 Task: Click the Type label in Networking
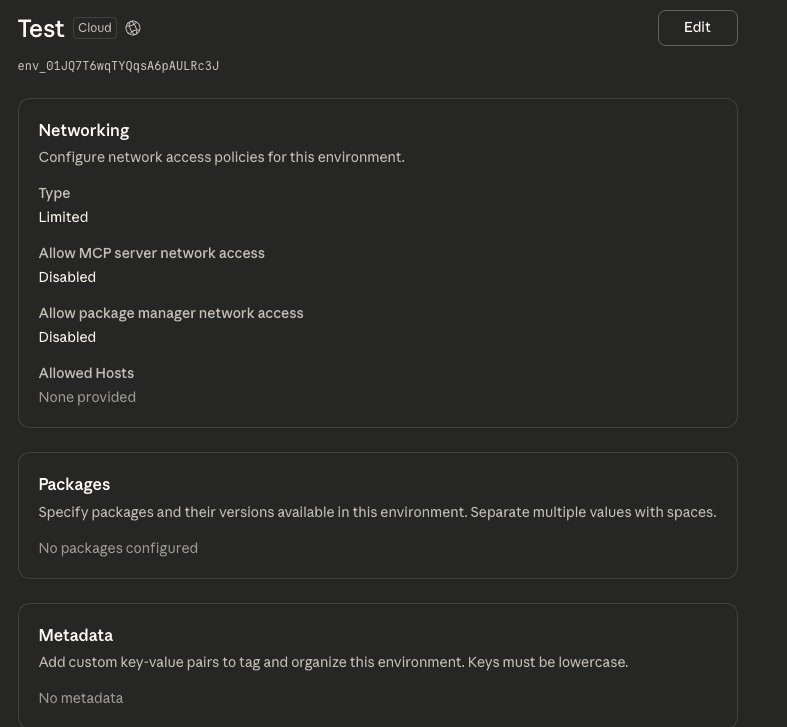54,193
